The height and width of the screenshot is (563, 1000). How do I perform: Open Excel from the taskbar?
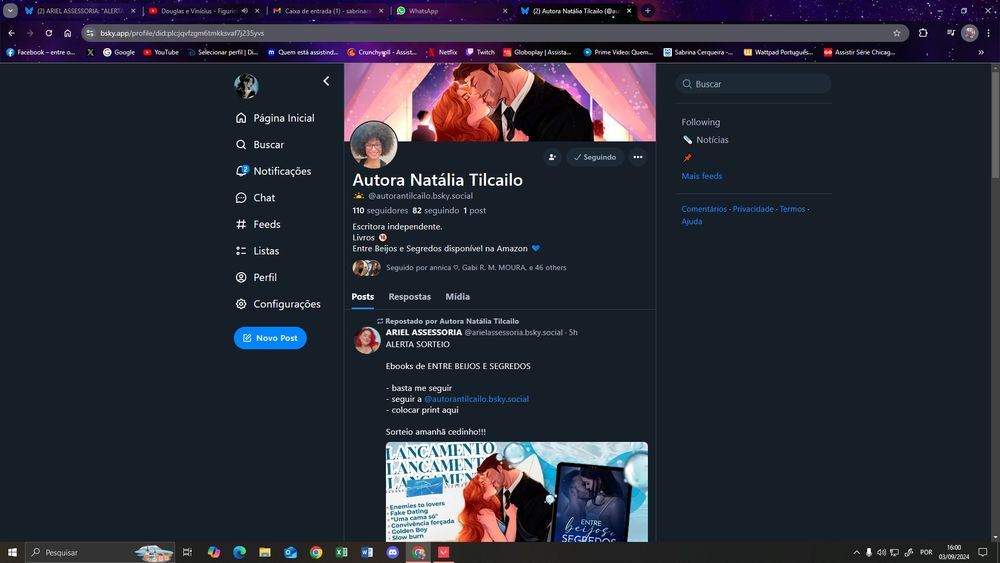(342, 552)
